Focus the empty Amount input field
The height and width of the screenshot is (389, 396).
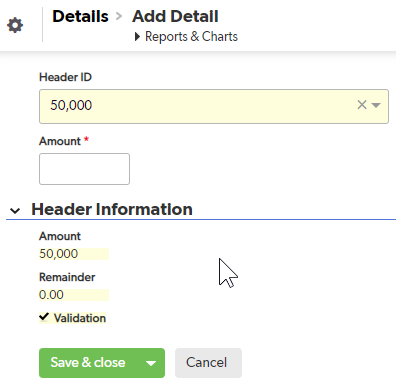tap(84, 169)
